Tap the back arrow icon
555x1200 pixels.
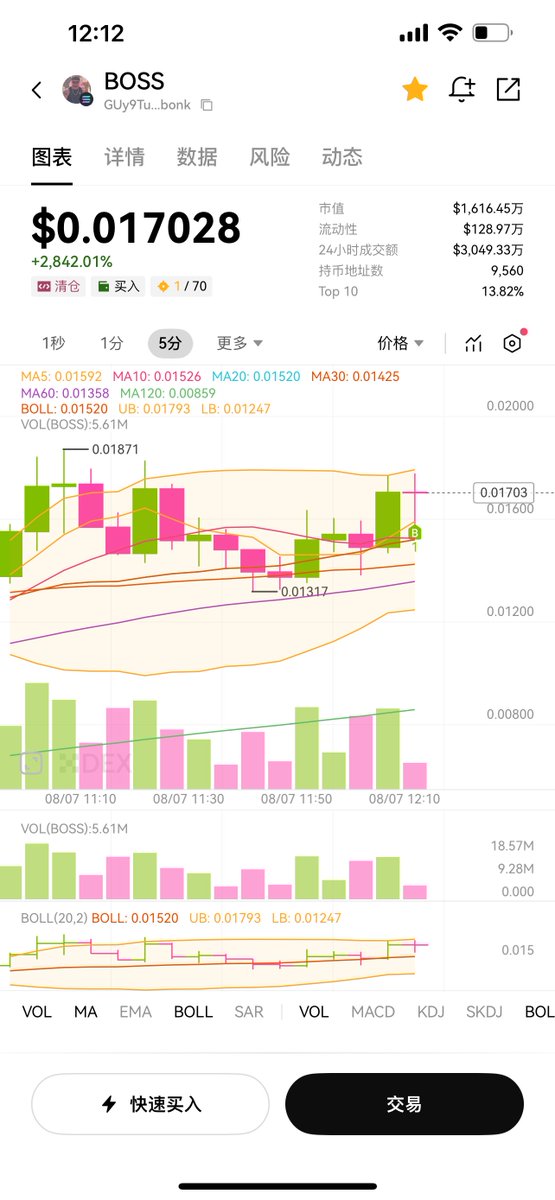click(37, 90)
